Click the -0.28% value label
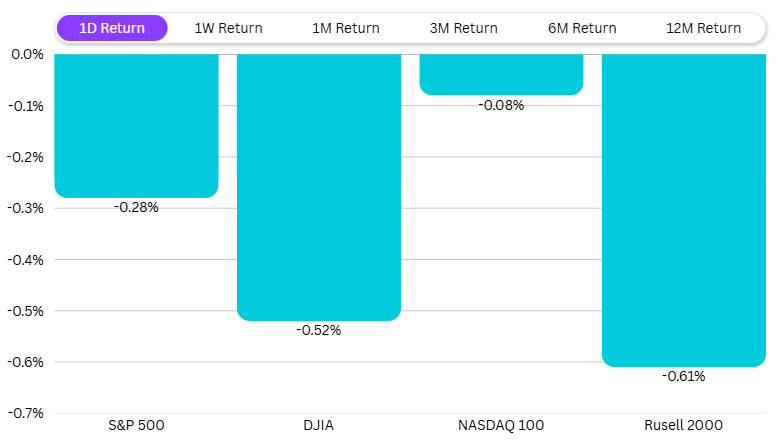 pos(136,207)
